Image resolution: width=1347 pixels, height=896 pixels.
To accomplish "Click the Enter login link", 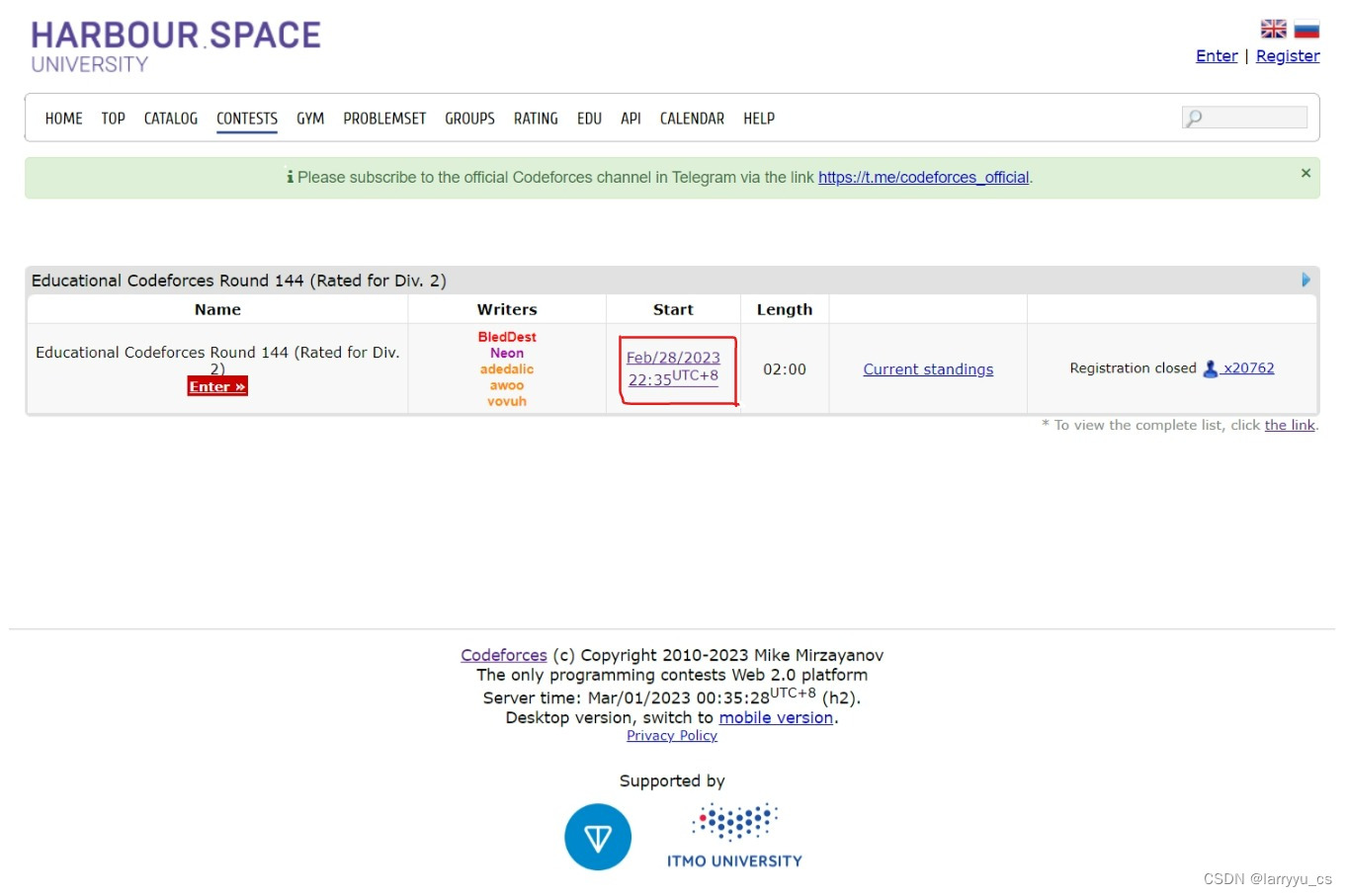I will [1217, 56].
